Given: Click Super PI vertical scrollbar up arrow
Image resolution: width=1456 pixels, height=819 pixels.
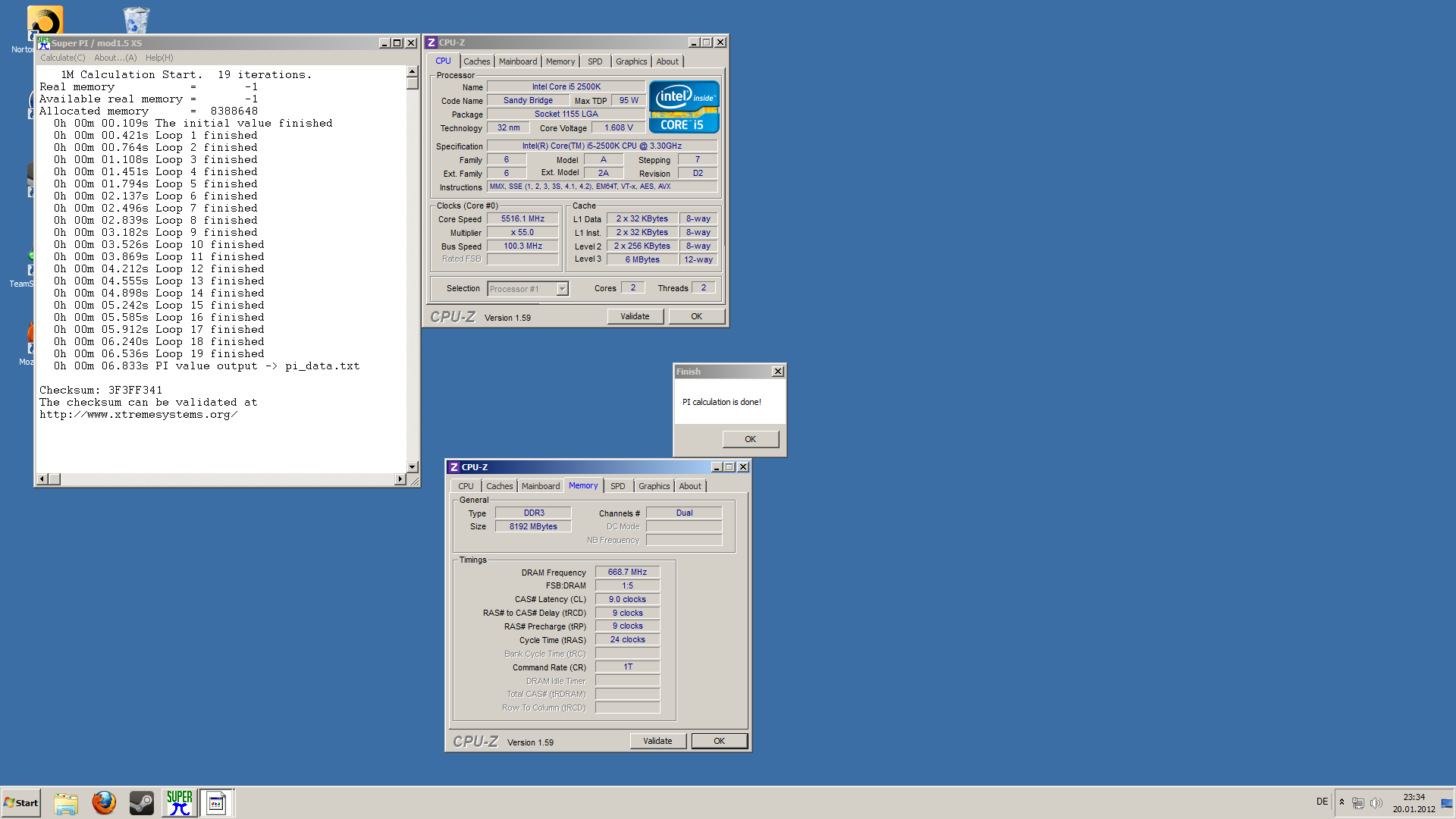Looking at the screenshot, I should [x=413, y=72].
